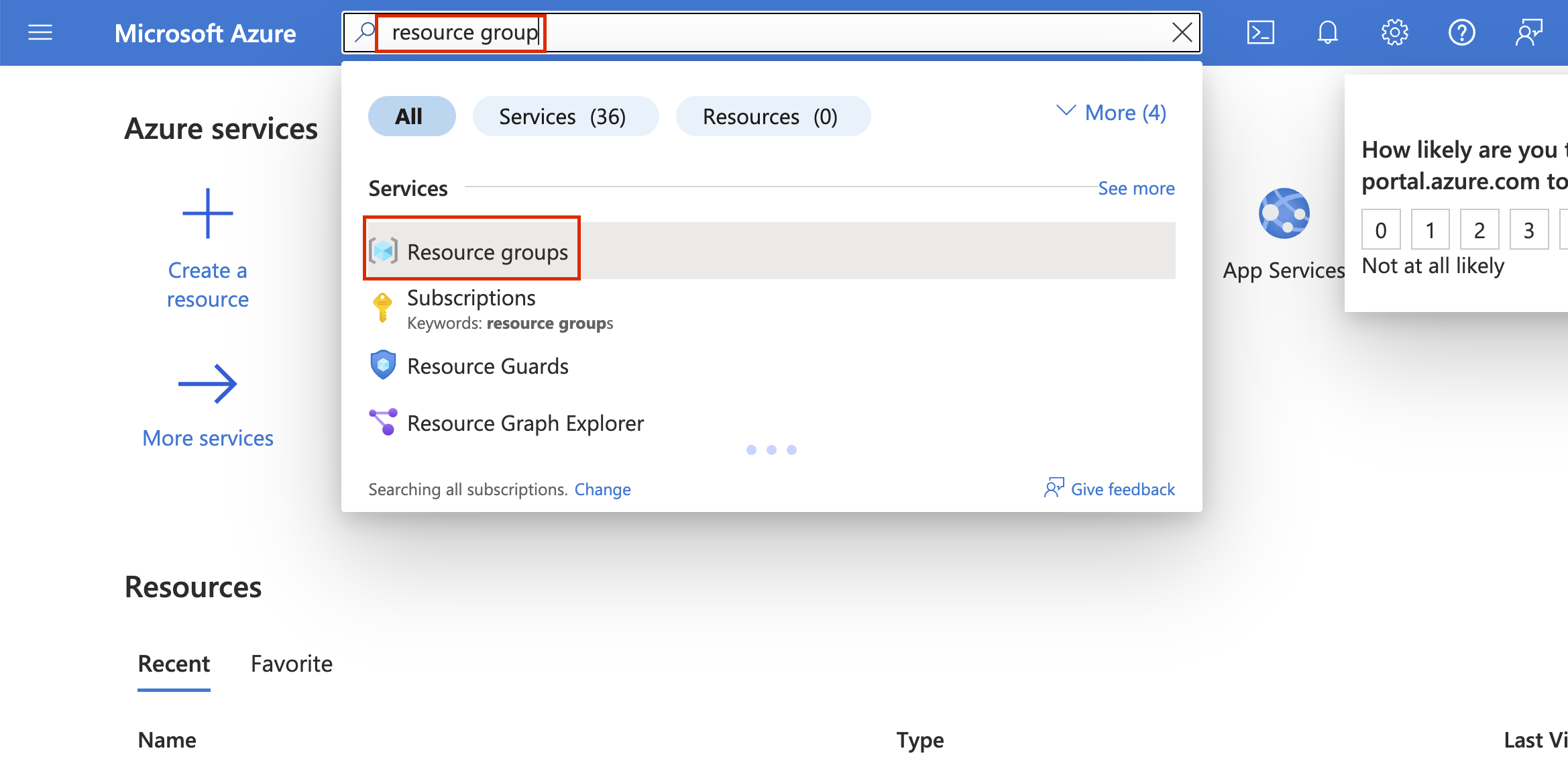The image size is (1568, 765).
Task: Open Cloud Shell from top bar
Action: pos(1260,32)
